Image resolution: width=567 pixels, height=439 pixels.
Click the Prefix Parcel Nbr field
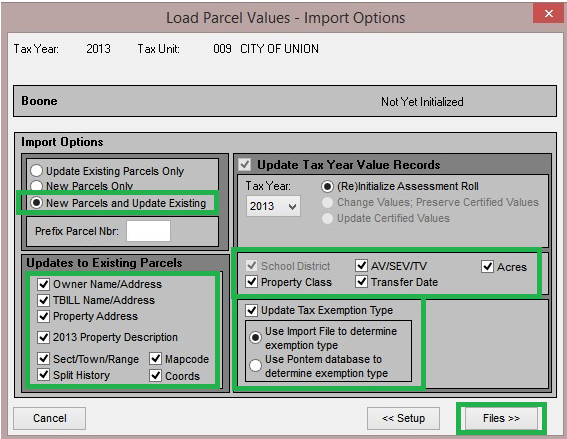point(148,231)
